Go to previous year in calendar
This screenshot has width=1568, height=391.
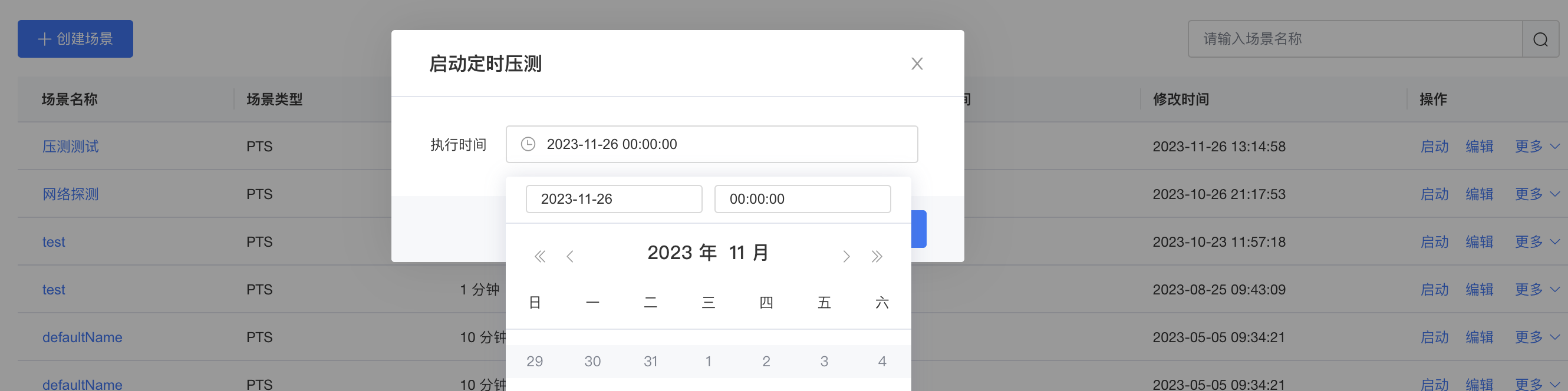(x=539, y=256)
